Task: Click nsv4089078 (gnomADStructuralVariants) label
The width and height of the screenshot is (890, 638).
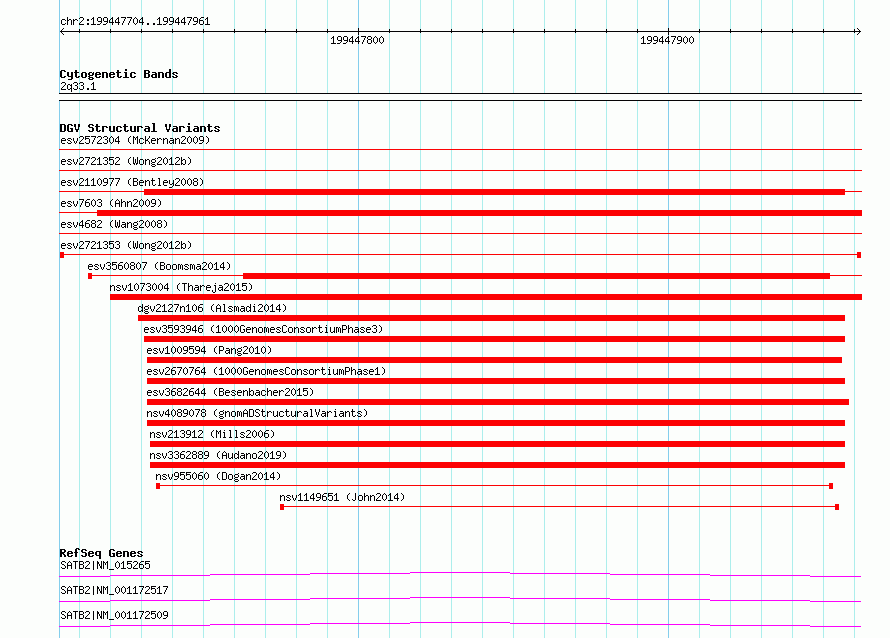Action: tap(257, 413)
